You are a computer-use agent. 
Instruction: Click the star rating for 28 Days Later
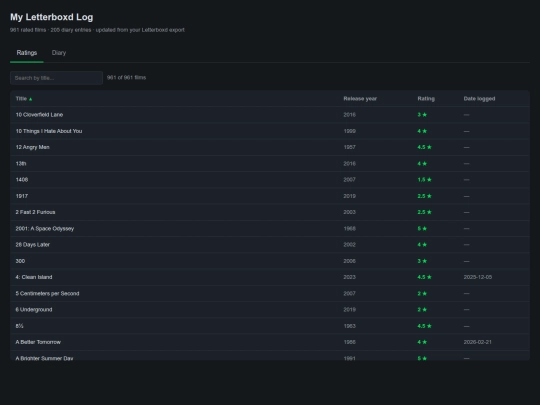click(x=422, y=245)
